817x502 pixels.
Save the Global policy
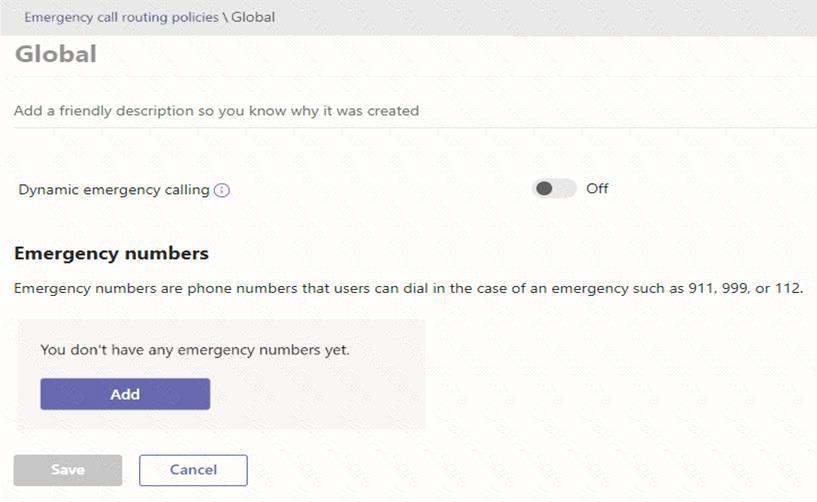(68, 470)
